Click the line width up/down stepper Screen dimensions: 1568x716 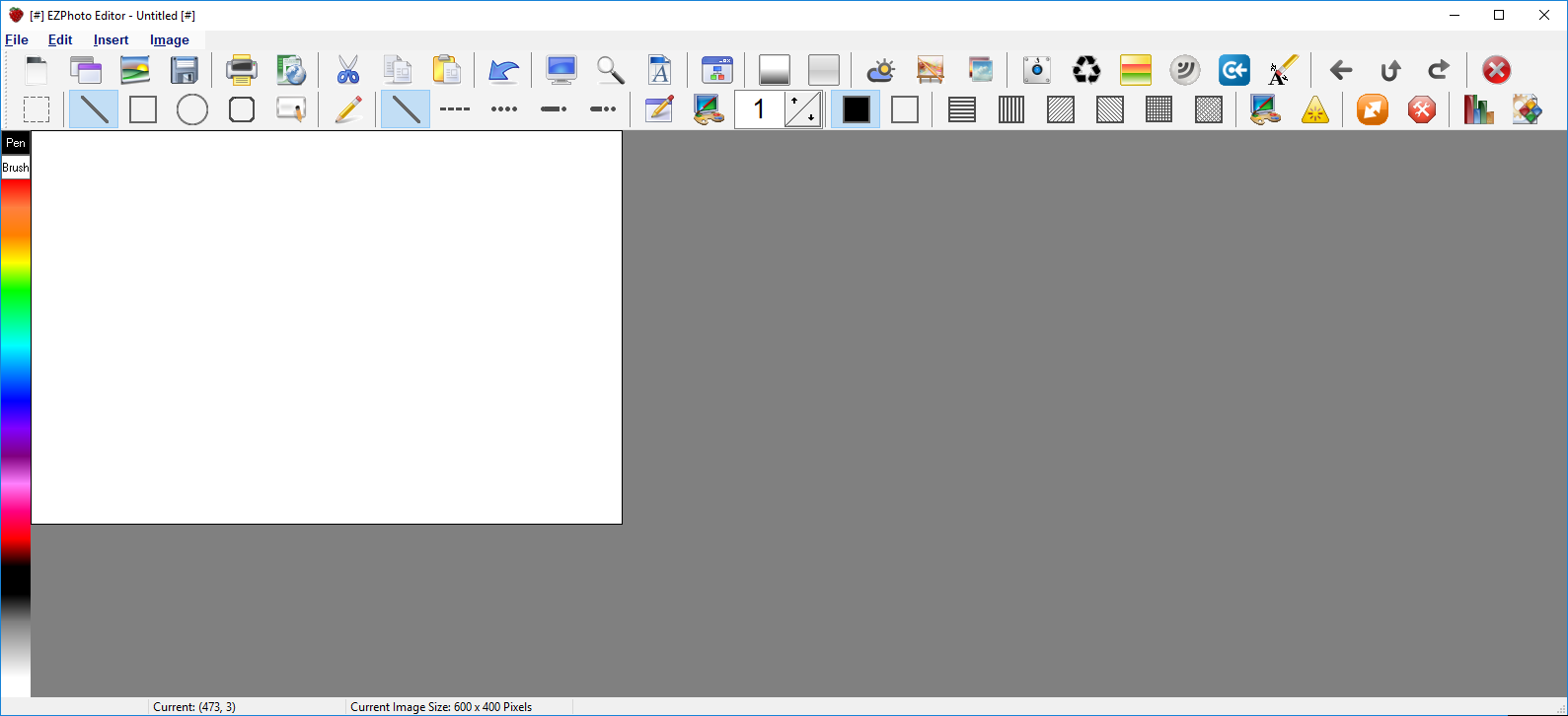click(x=803, y=109)
